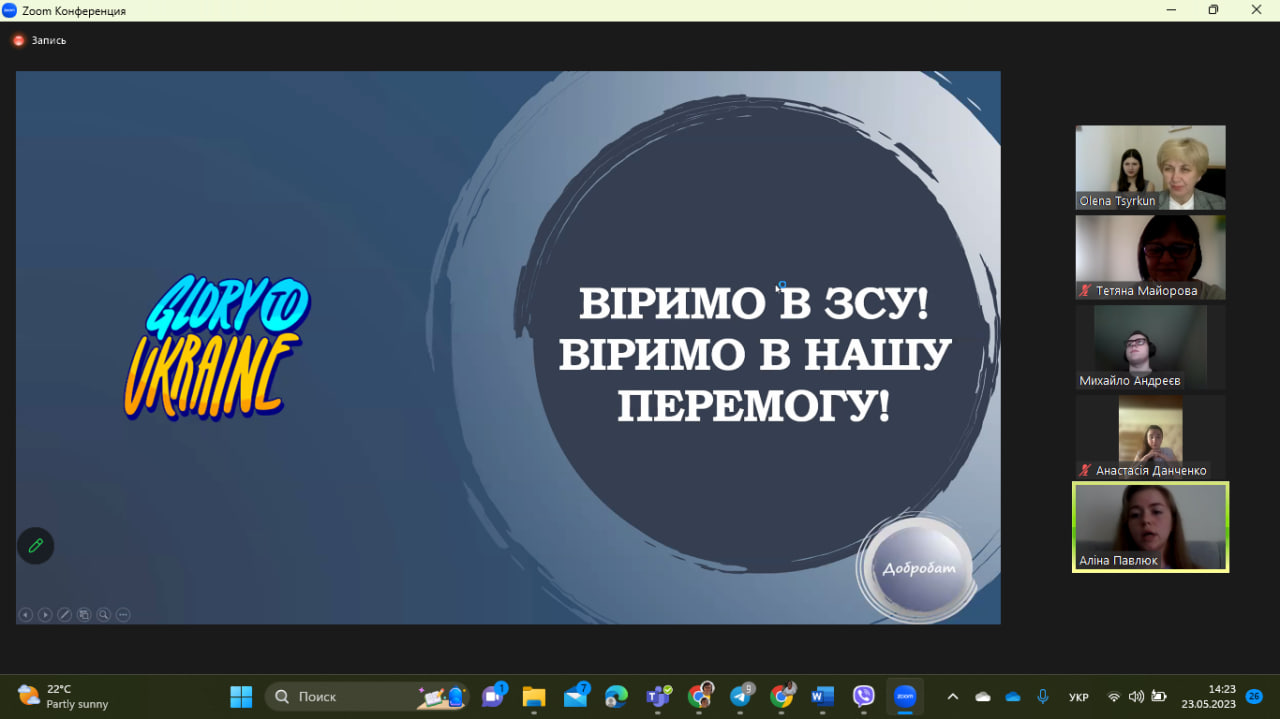Open the Windows Start button

point(241,696)
